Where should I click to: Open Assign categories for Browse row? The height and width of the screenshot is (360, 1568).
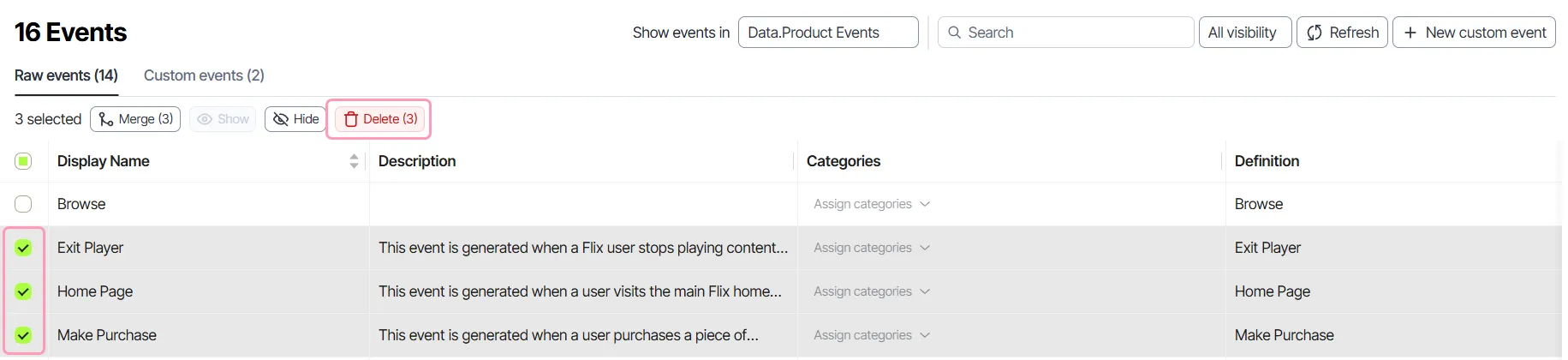(872, 204)
